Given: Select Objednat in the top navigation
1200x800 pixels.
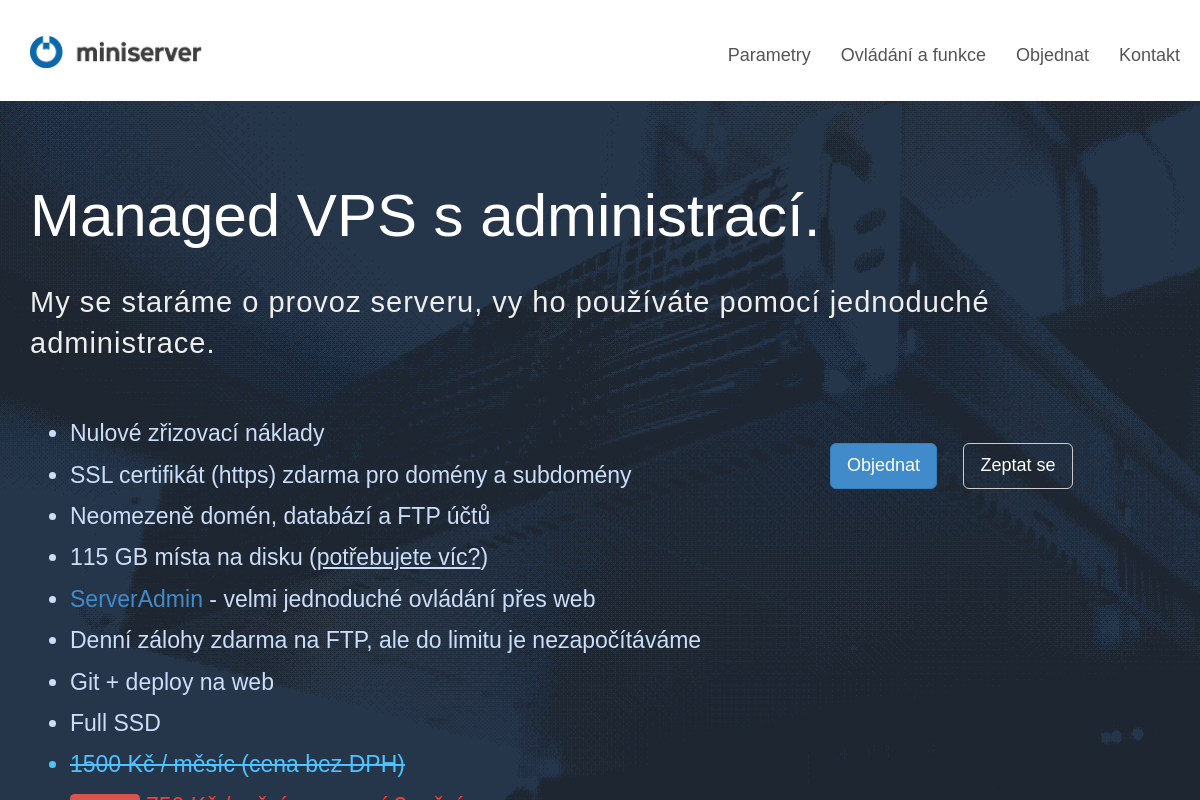Looking at the screenshot, I should pos(1052,55).
